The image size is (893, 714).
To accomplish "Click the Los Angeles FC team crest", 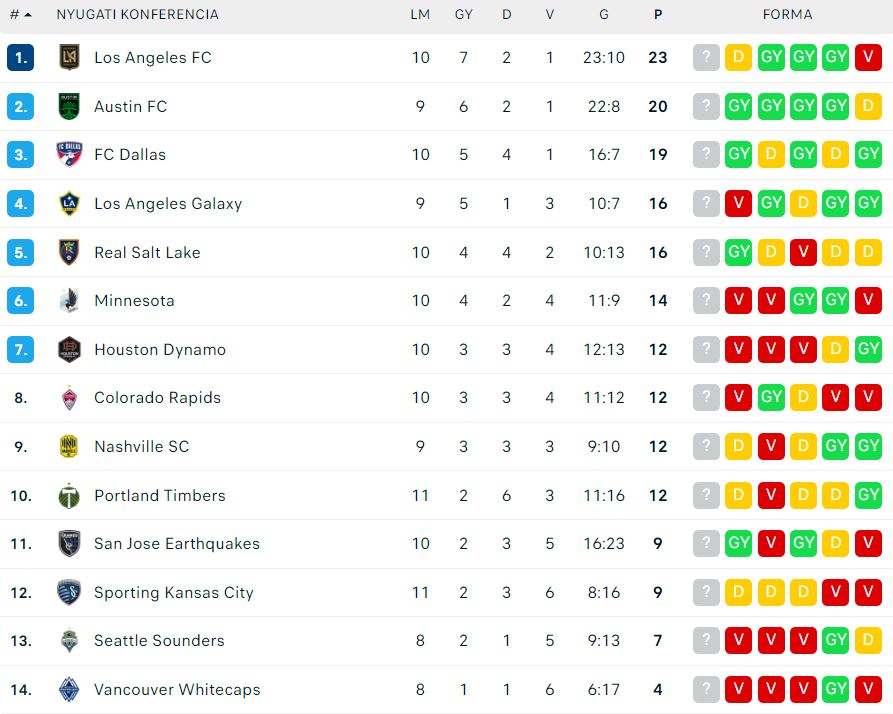I will (69, 58).
